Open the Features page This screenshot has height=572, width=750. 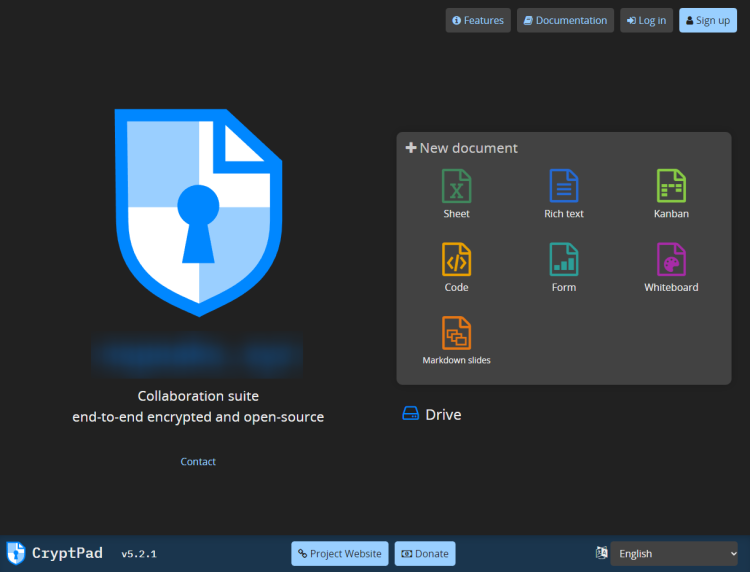click(x=478, y=21)
